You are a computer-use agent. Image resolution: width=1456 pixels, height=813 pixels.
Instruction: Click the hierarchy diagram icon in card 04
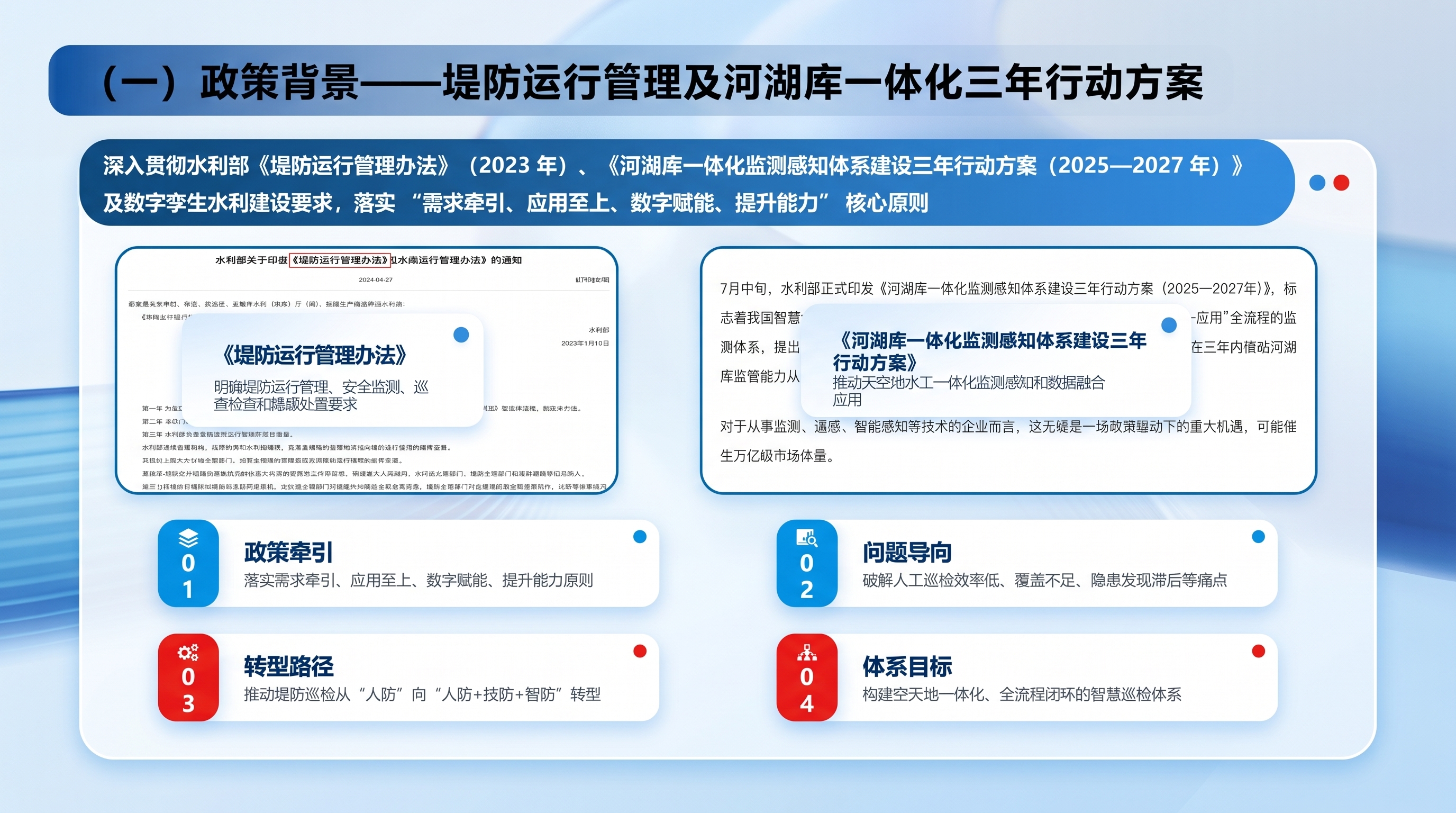click(806, 653)
